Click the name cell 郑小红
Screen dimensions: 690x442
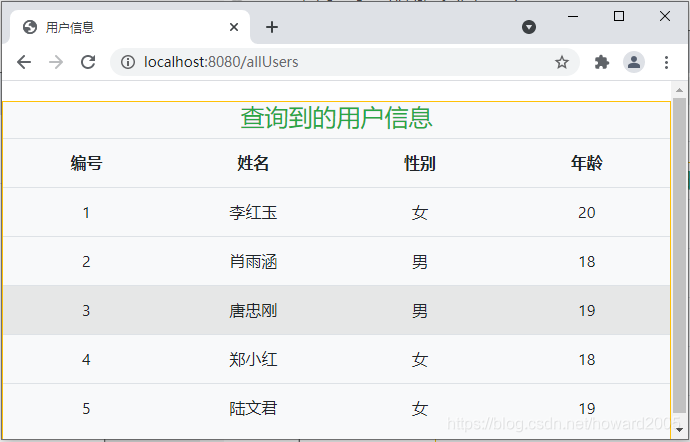point(253,360)
